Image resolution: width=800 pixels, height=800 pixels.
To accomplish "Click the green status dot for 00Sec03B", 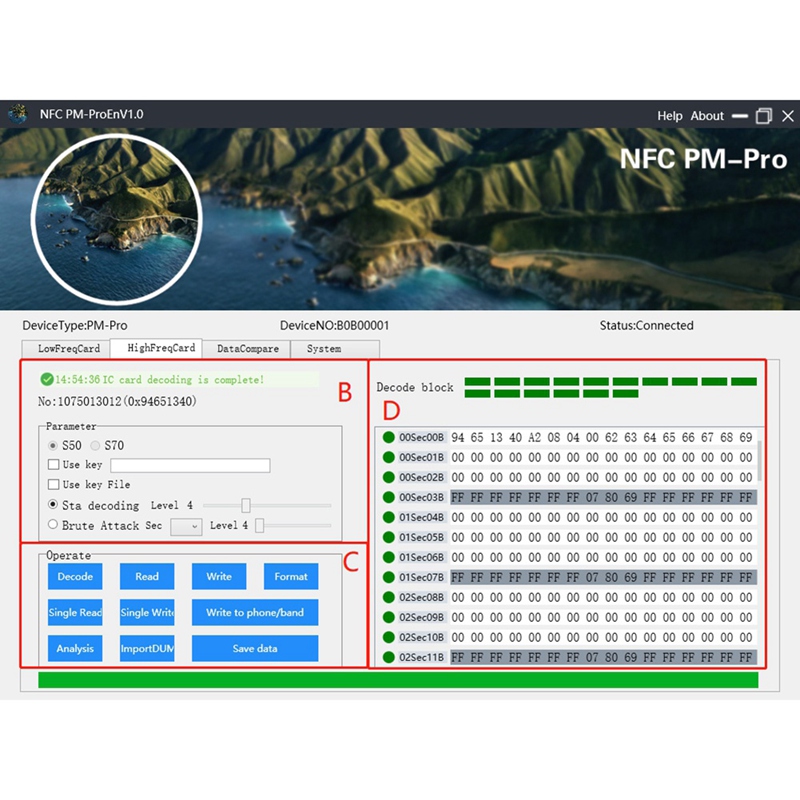I will pos(389,497).
